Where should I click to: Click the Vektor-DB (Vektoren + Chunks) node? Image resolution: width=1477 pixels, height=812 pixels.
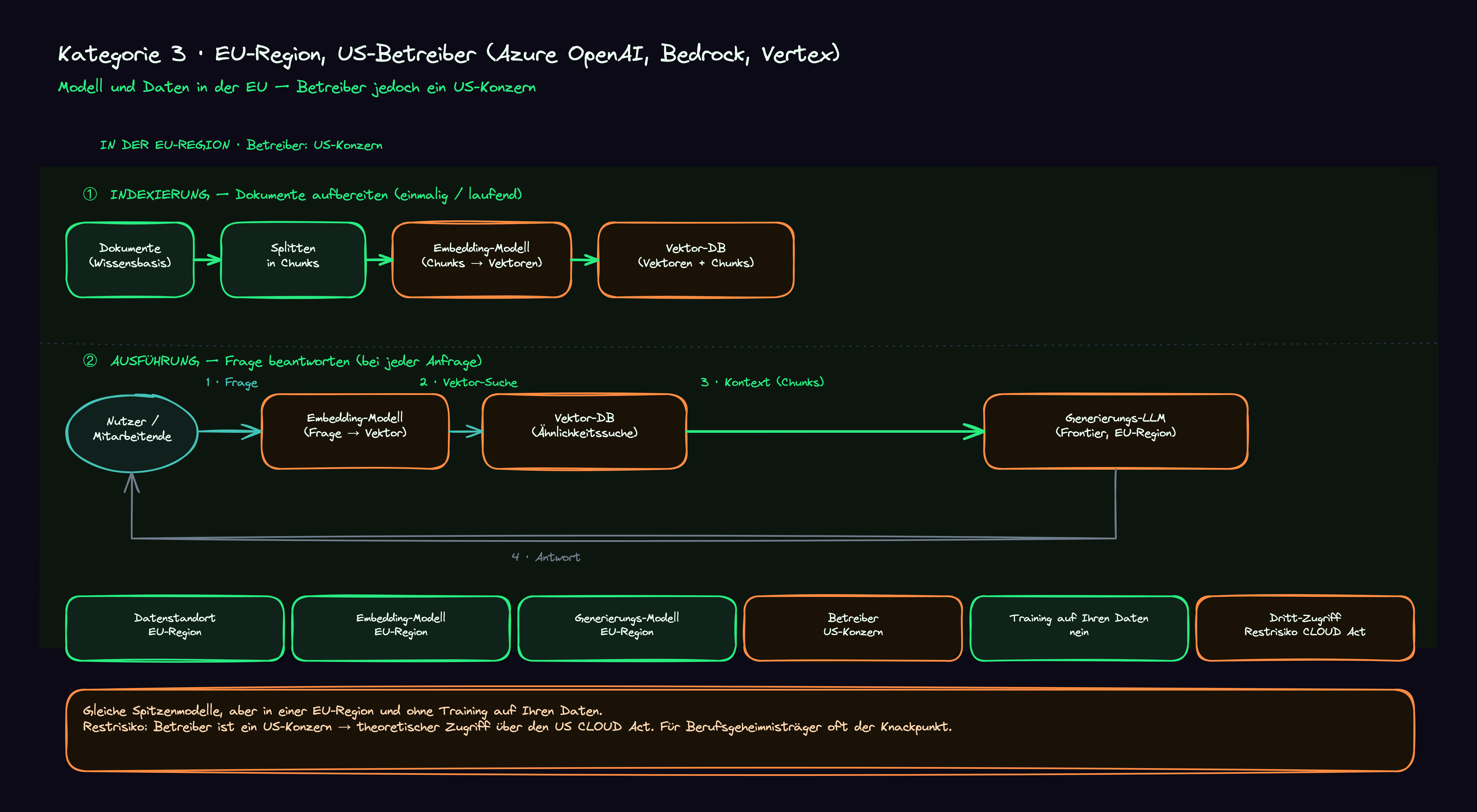(x=696, y=259)
